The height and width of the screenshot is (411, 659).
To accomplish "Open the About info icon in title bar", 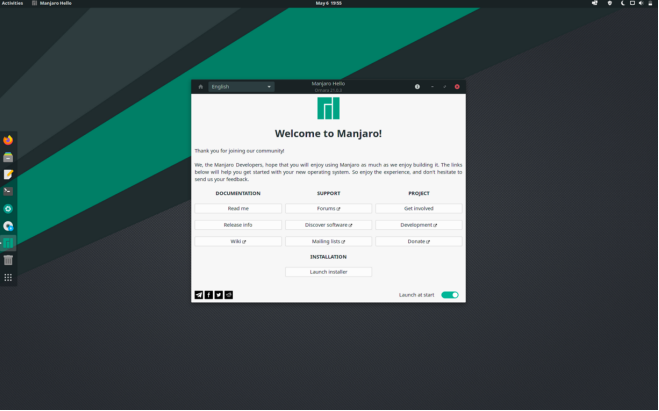I will click(417, 87).
